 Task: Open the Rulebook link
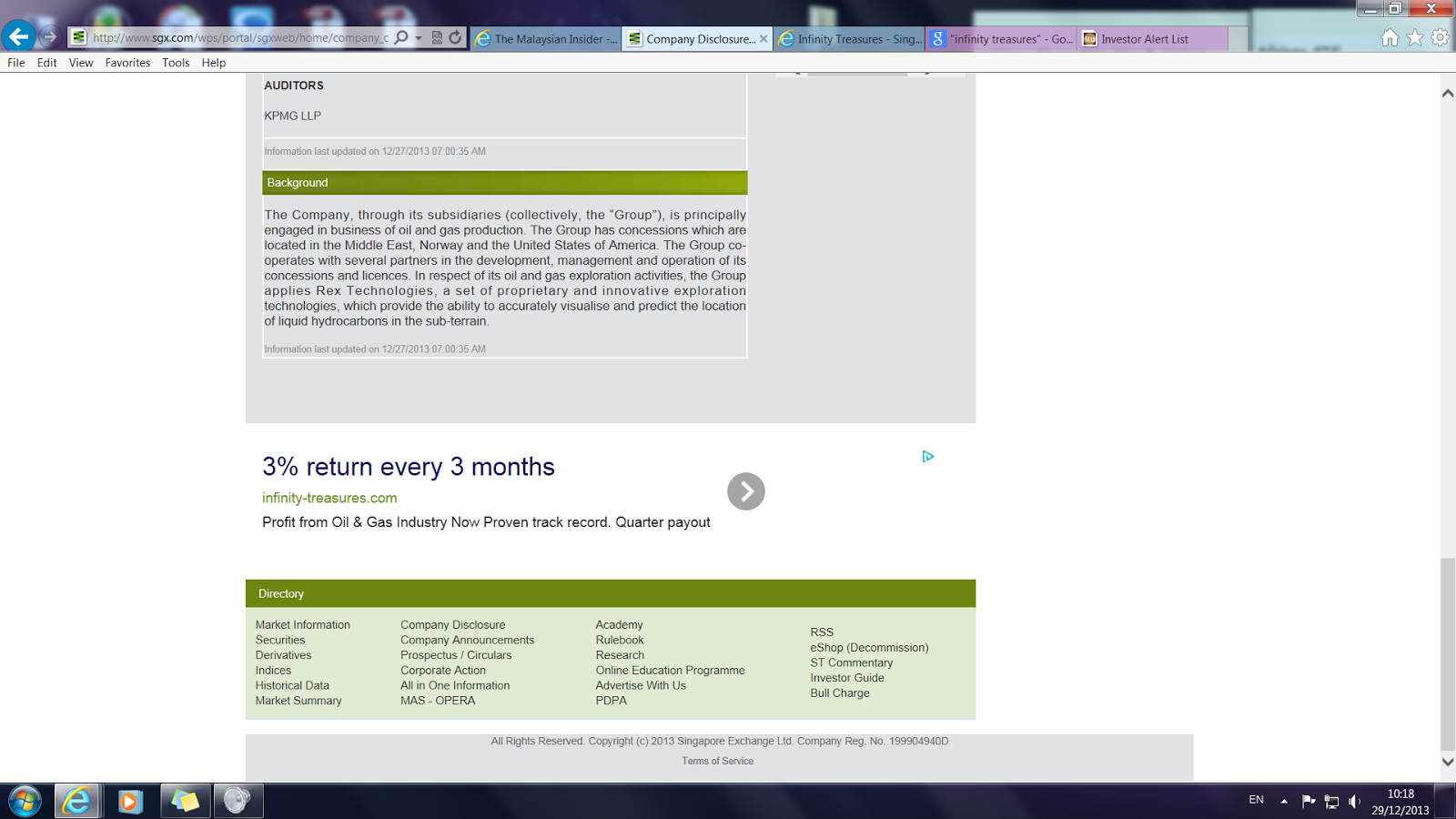[x=620, y=641]
